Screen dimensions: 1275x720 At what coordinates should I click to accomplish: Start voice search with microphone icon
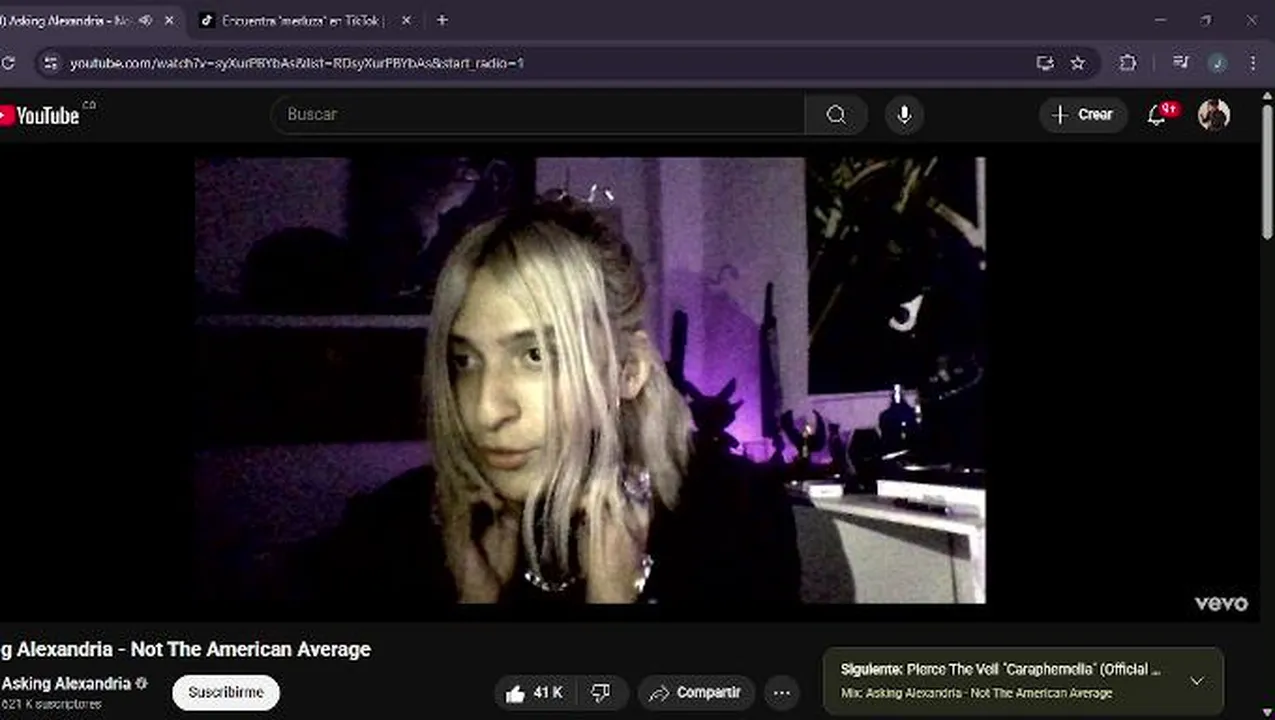pyautogui.click(x=904, y=115)
